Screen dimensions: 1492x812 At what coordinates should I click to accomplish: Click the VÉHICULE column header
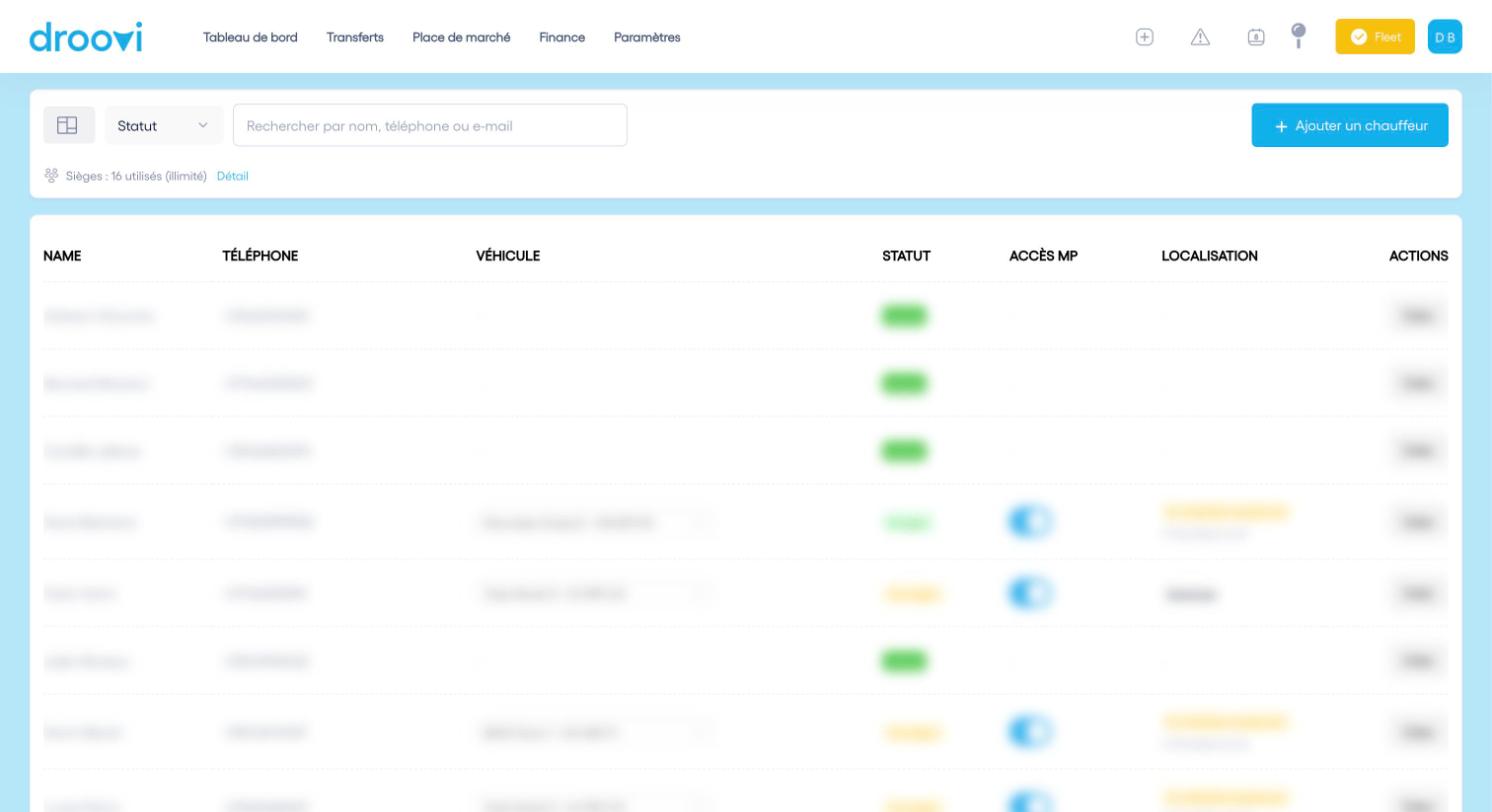click(508, 255)
